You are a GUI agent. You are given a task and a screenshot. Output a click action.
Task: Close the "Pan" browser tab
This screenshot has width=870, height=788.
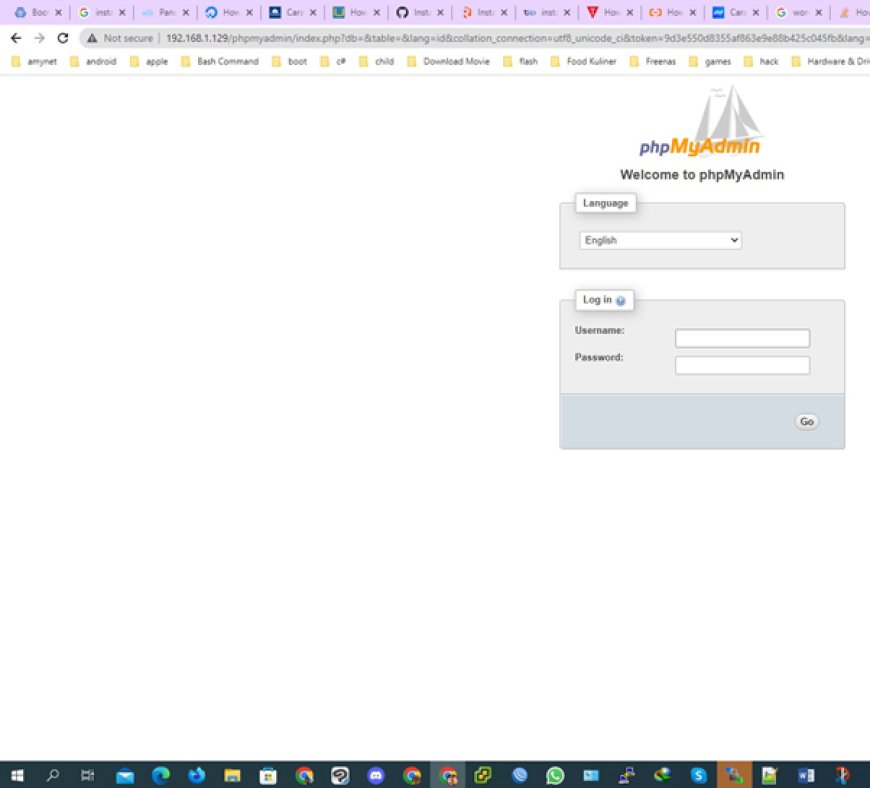point(185,12)
